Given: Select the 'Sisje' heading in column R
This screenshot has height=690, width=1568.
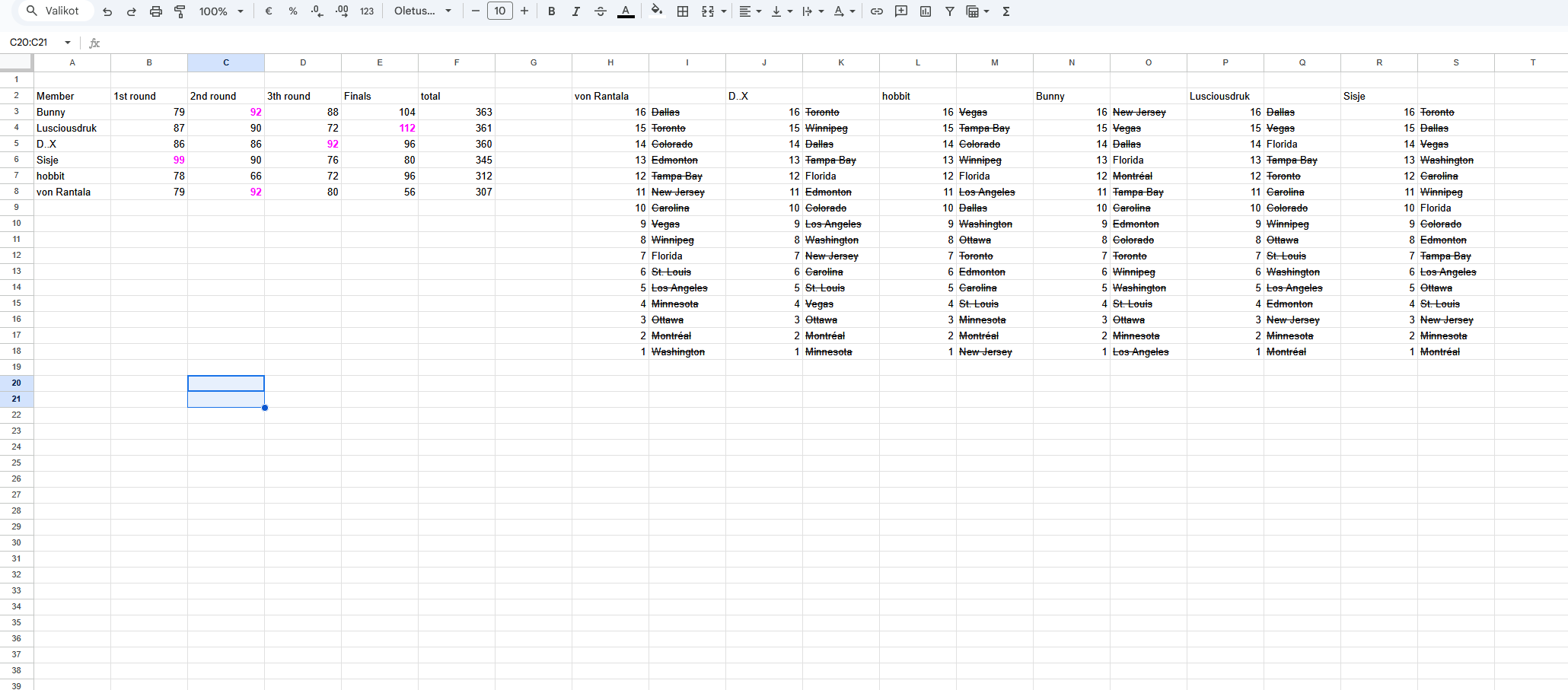Looking at the screenshot, I should [1379, 96].
